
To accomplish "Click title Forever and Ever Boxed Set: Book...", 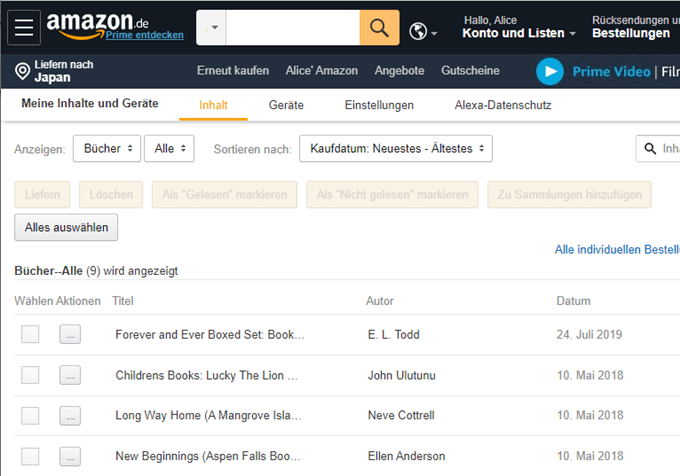I will tap(210, 335).
